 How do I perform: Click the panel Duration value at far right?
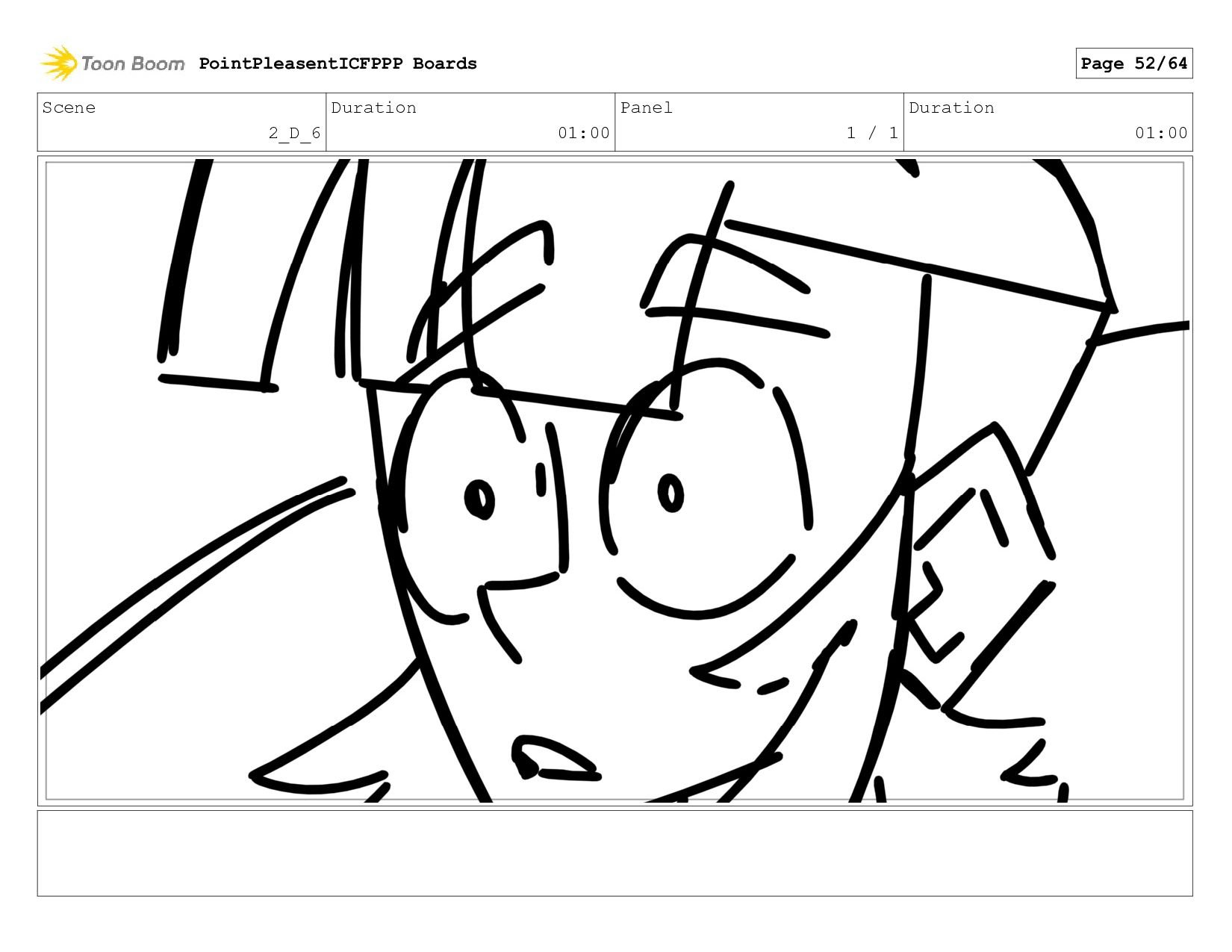click(1161, 133)
